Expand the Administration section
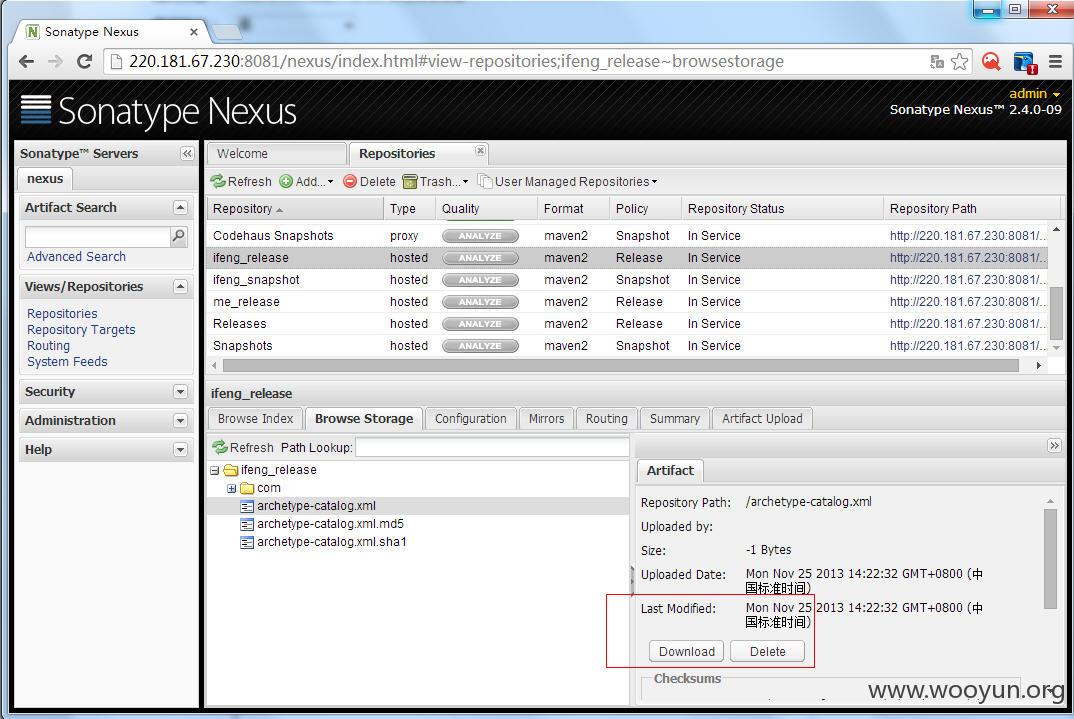The image size is (1074, 719). (x=180, y=420)
